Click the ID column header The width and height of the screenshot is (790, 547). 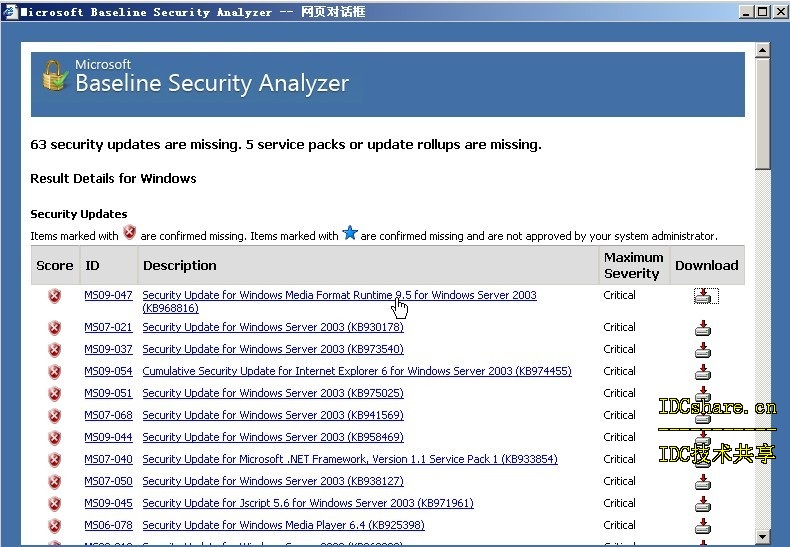(x=108, y=265)
